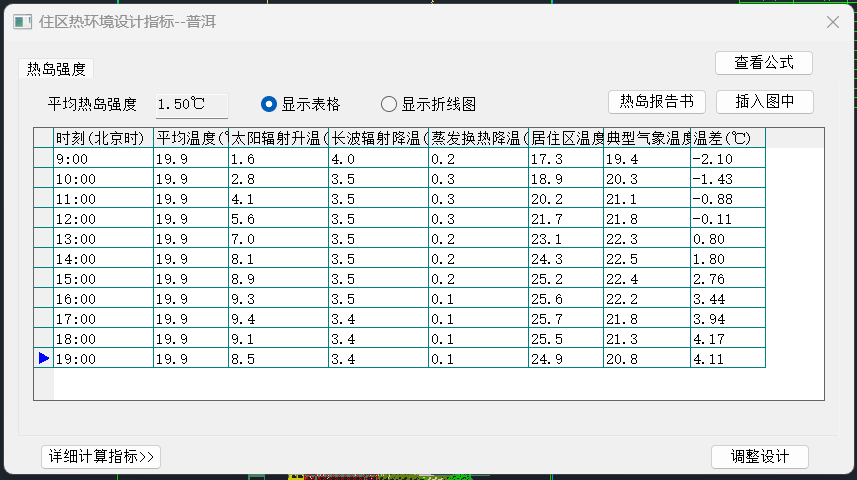857x480 pixels.
Task: Open the 热岛报告书 report
Action: point(656,101)
